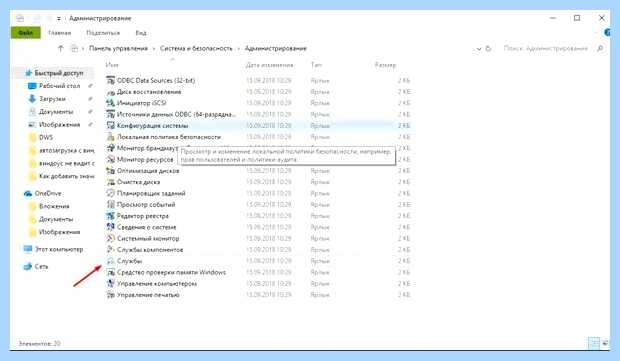Select the Службы gear icon
620x361 pixels.
(x=111, y=261)
